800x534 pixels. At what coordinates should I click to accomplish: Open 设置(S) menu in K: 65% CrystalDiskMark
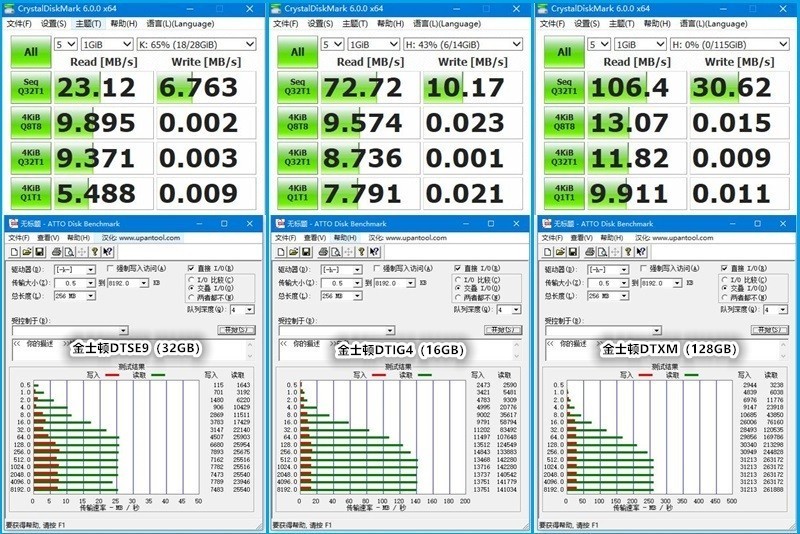point(53,23)
